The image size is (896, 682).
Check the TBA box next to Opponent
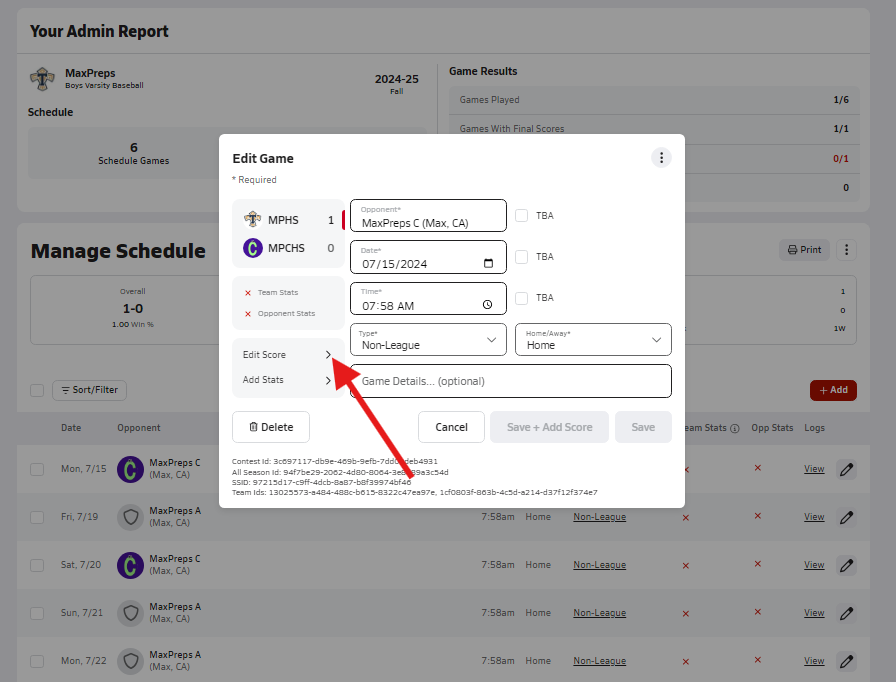pyautogui.click(x=521, y=215)
